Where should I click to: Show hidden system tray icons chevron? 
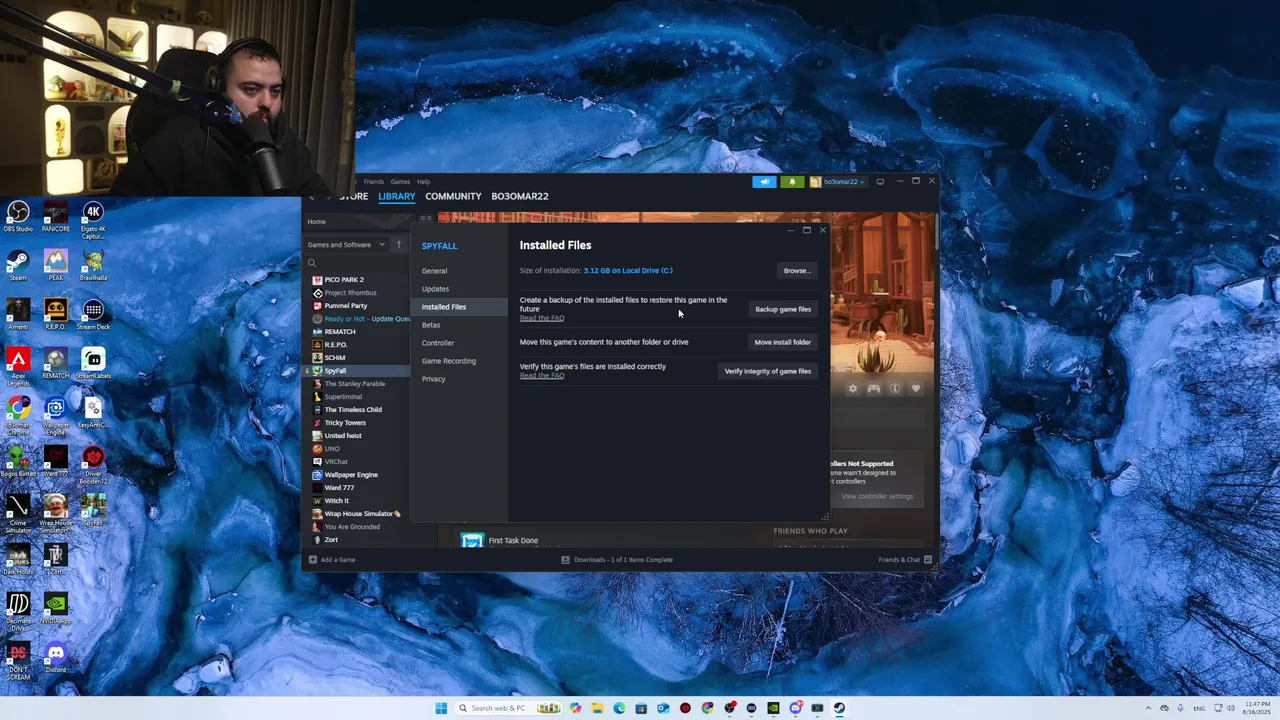tap(1148, 708)
